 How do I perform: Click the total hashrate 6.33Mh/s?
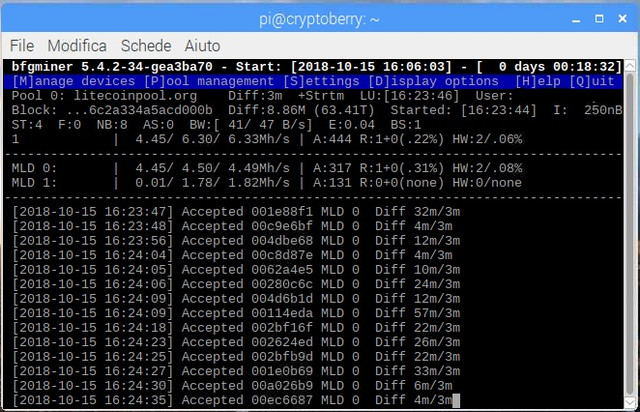pyautogui.click(x=259, y=139)
